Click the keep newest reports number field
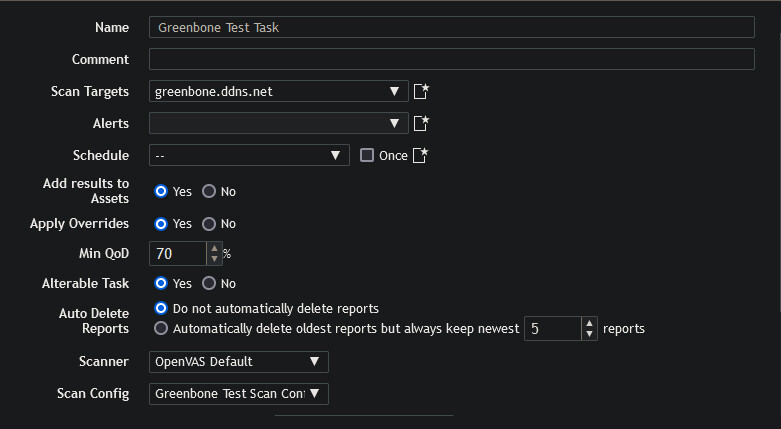The width and height of the screenshot is (781, 429). coord(552,328)
